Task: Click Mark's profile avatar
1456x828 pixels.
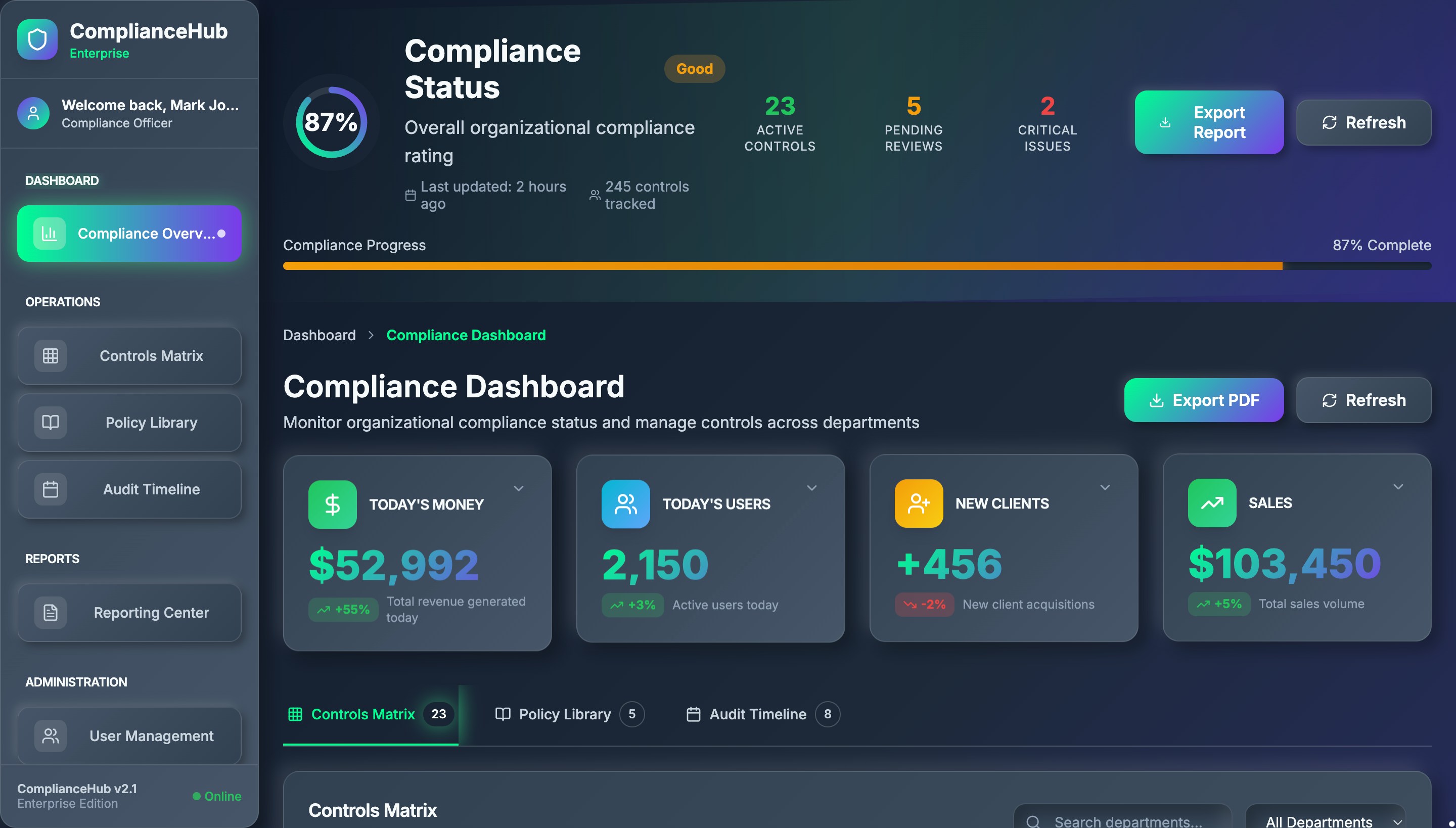Action: (x=33, y=113)
